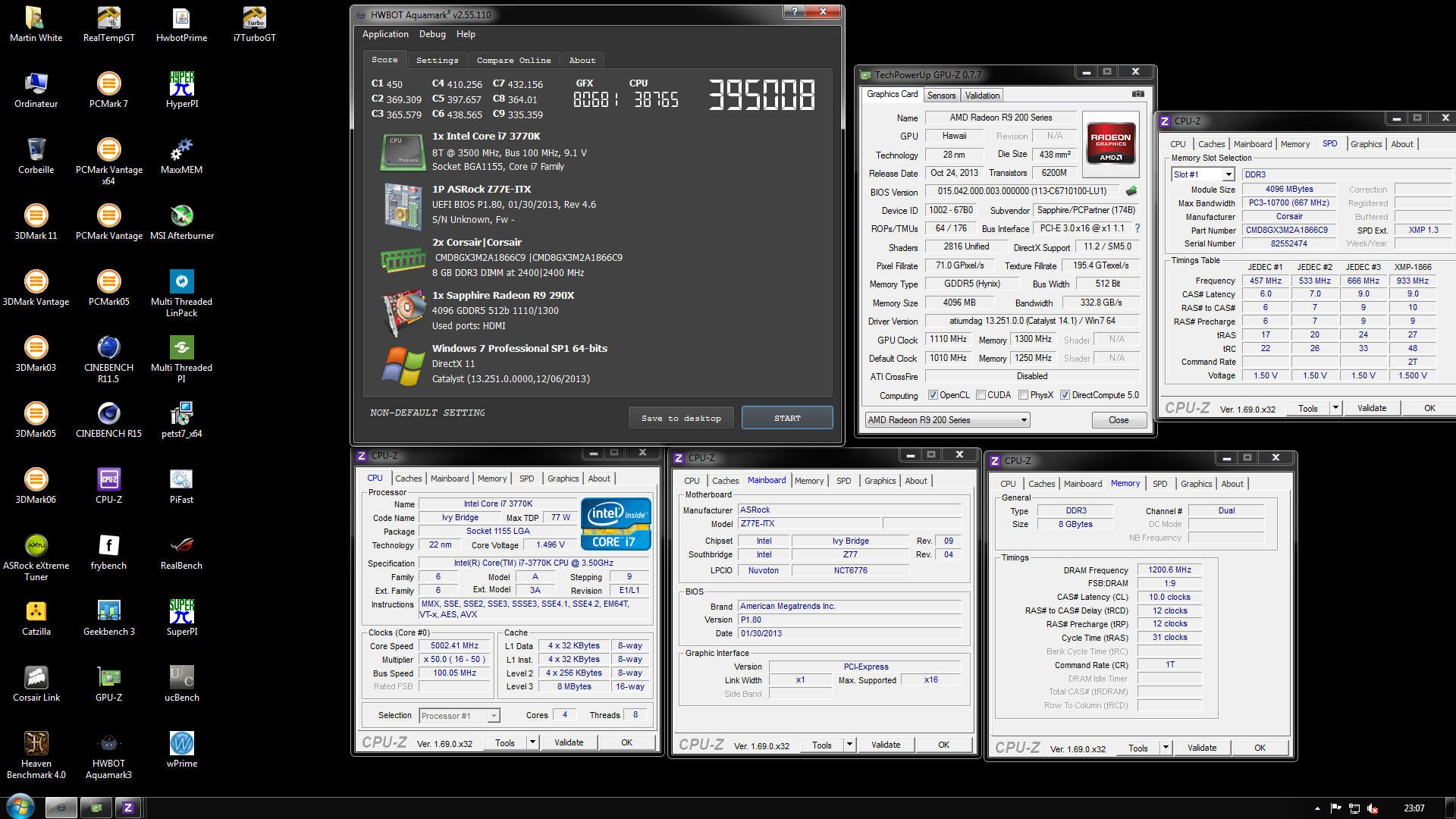Open Debug menu in Aquamark
Viewport: 1456px width, 819px height.
(x=432, y=34)
